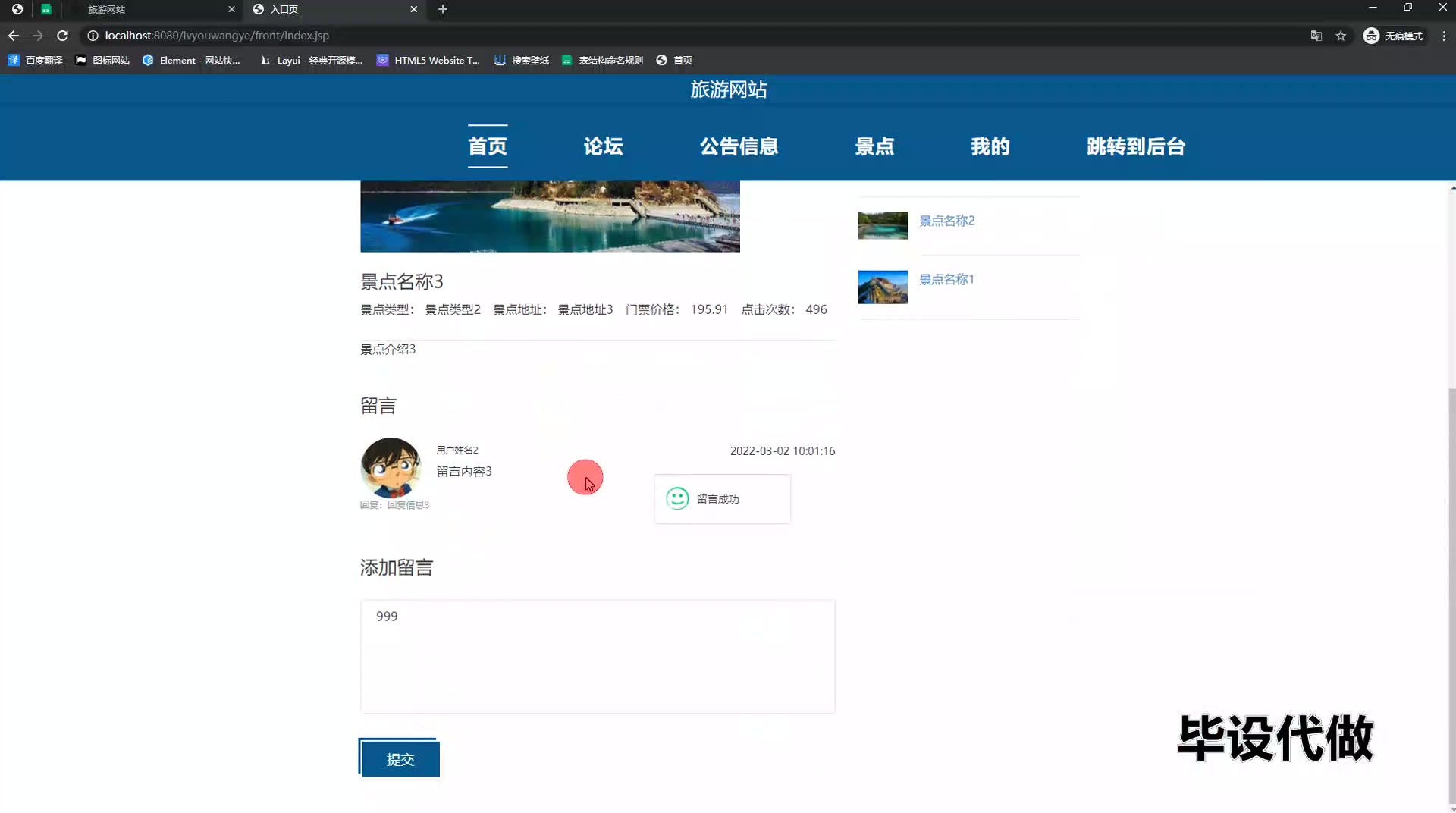Click the site info icon in address bar
Viewport: 1456px width, 813px height.
point(93,36)
